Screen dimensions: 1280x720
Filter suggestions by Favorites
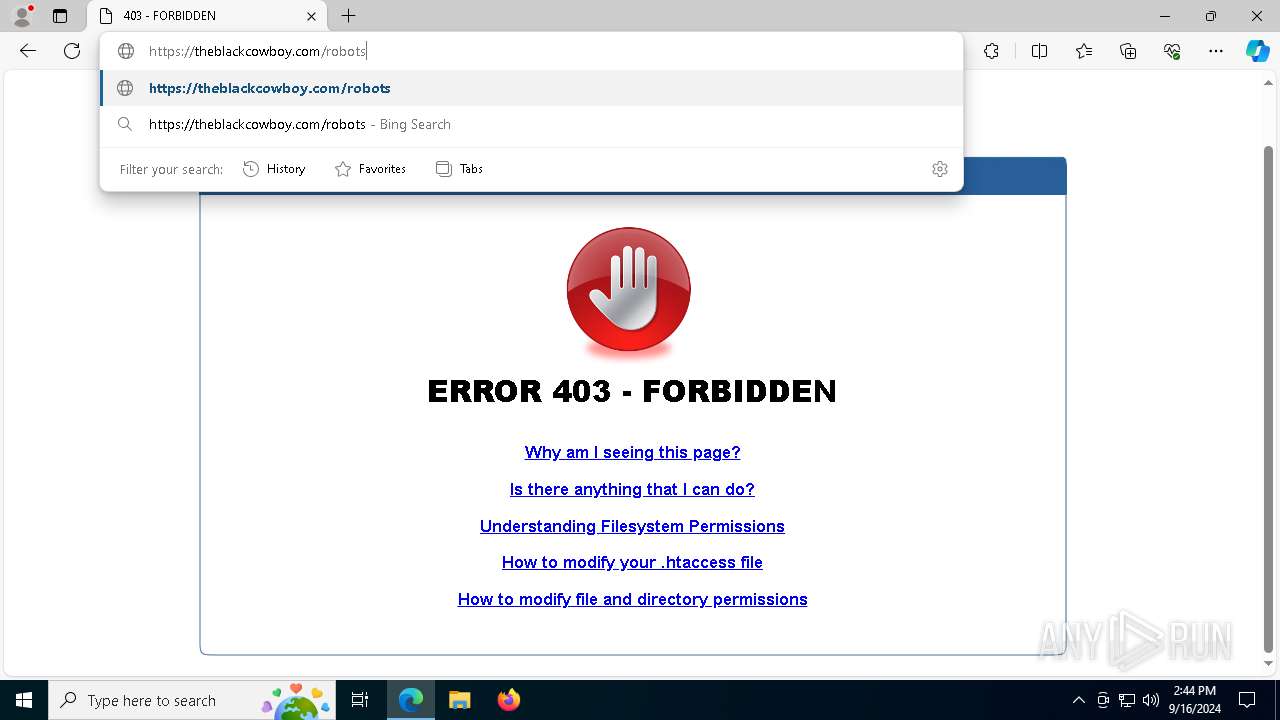pos(370,169)
